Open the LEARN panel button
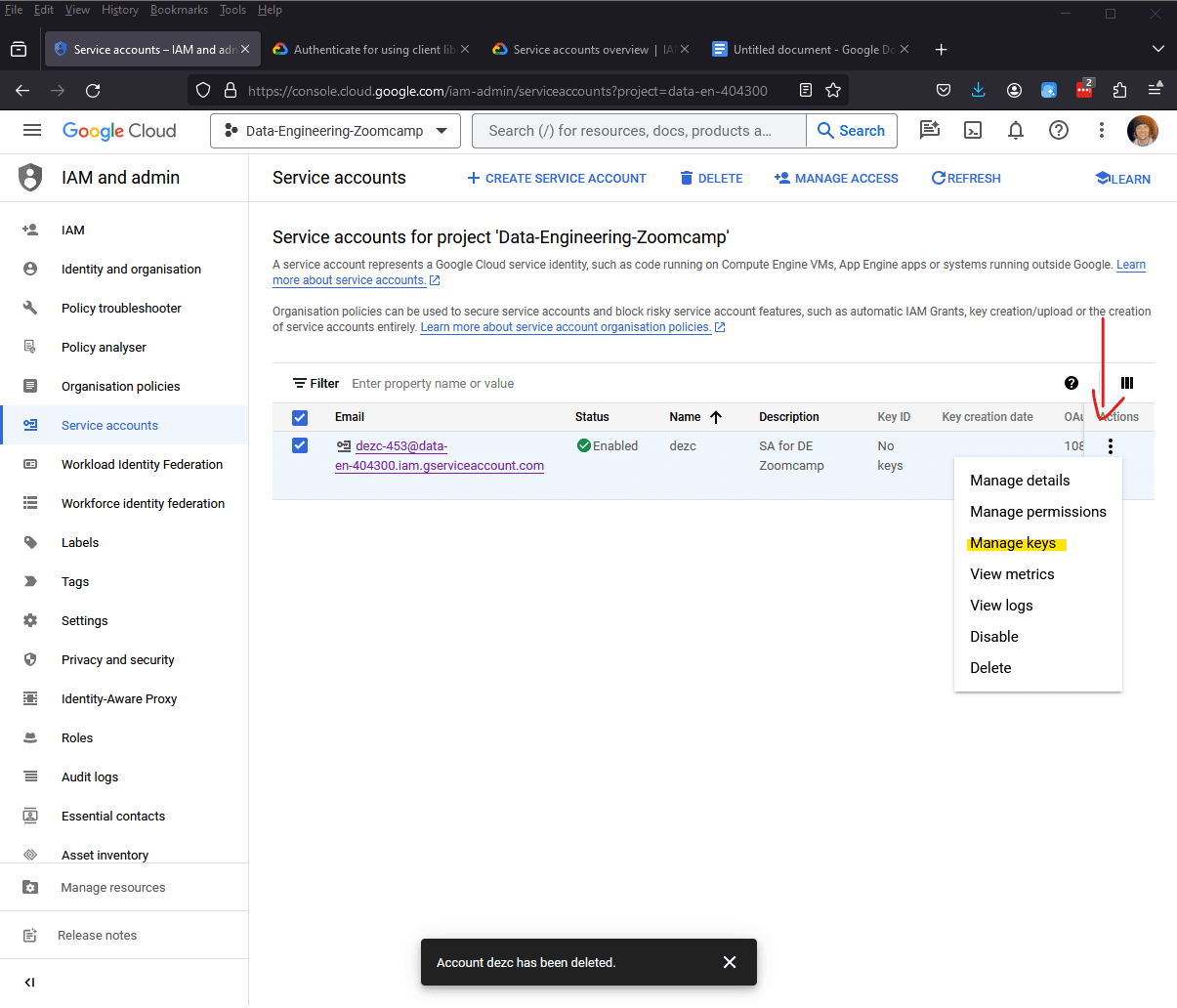 (x=1123, y=179)
